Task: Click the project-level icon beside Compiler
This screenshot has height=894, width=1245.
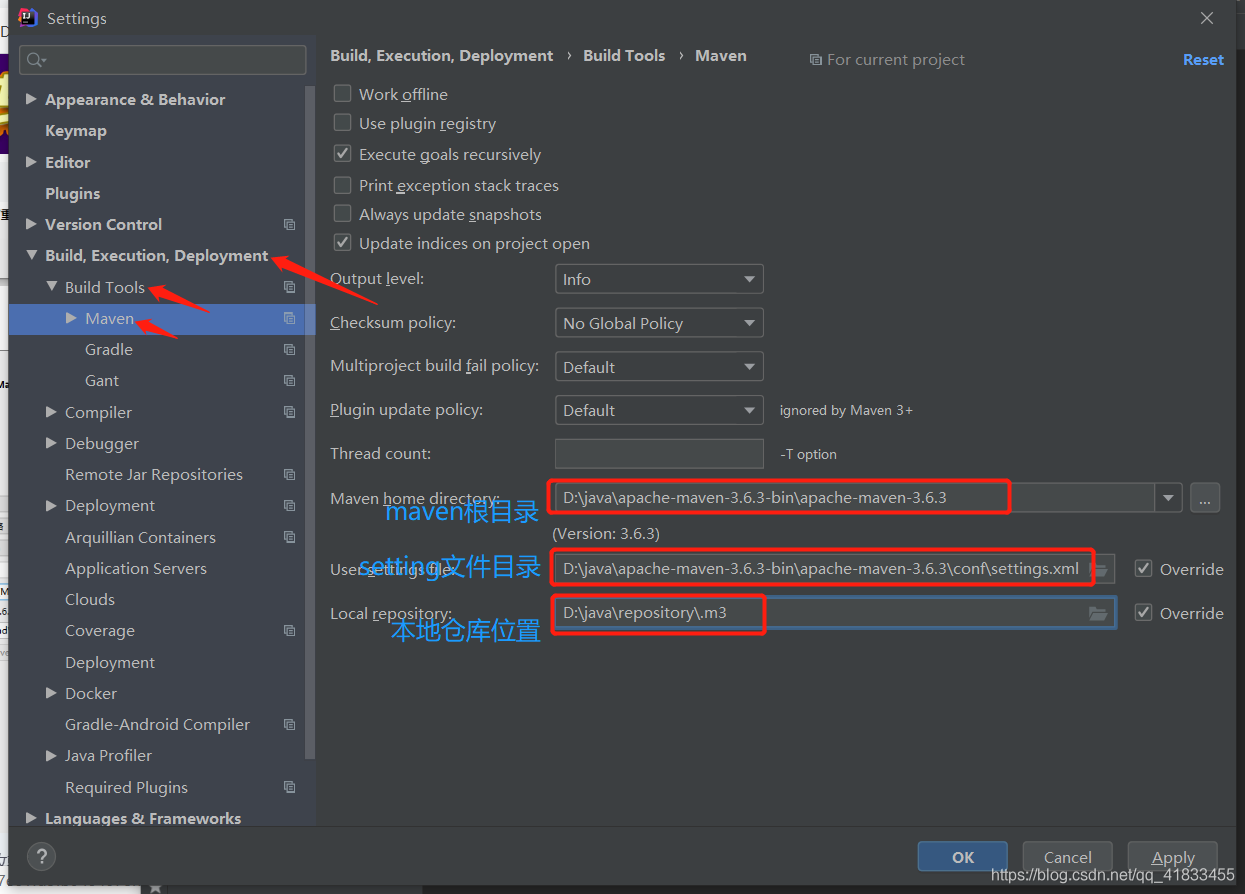Action: click(x=289, y=412)
